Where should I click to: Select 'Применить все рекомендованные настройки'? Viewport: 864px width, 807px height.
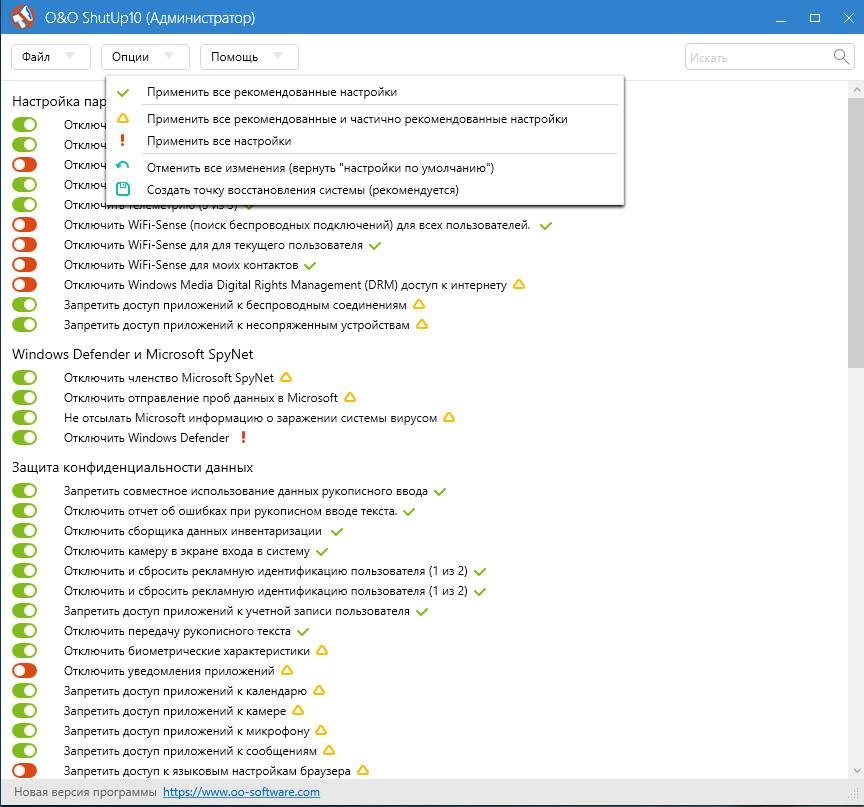[x=365, y=92]
